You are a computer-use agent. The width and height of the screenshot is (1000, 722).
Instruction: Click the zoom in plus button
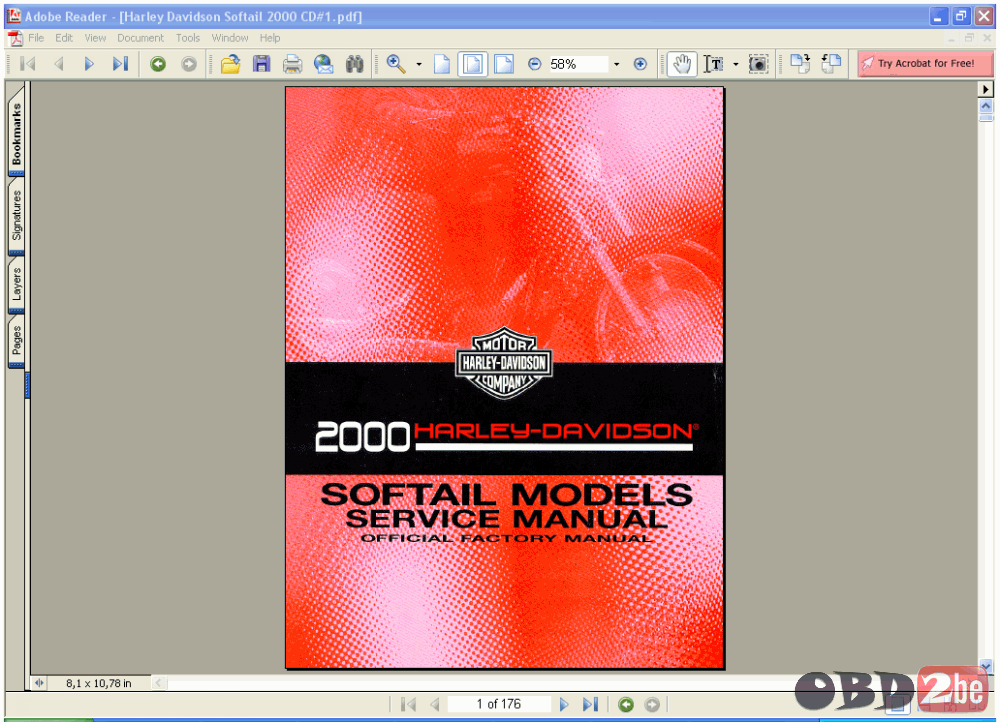(x=640, y=64)
